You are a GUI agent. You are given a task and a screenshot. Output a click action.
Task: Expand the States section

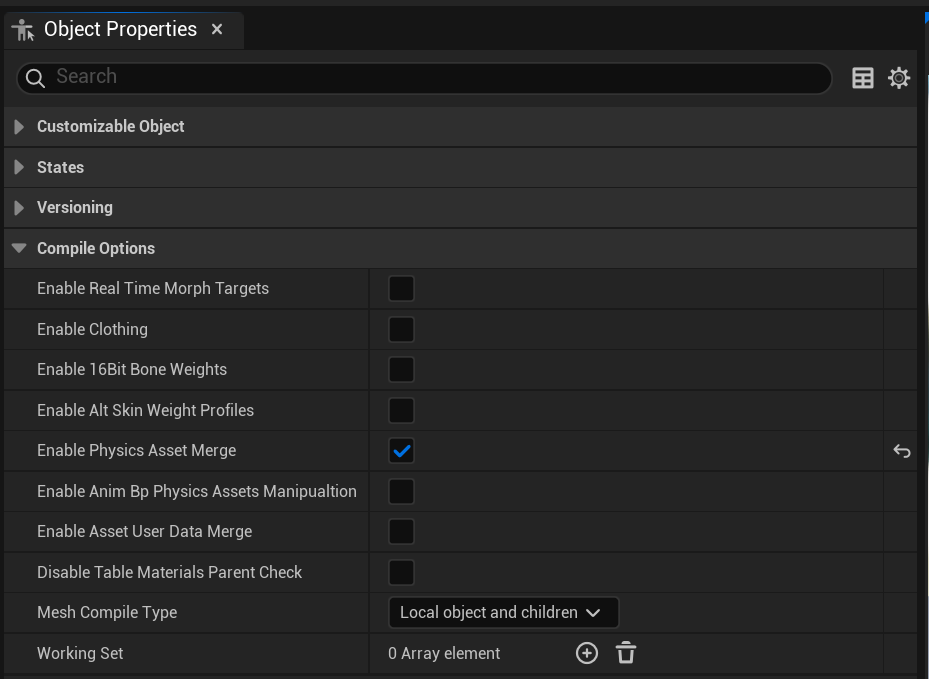pos(19,167)
